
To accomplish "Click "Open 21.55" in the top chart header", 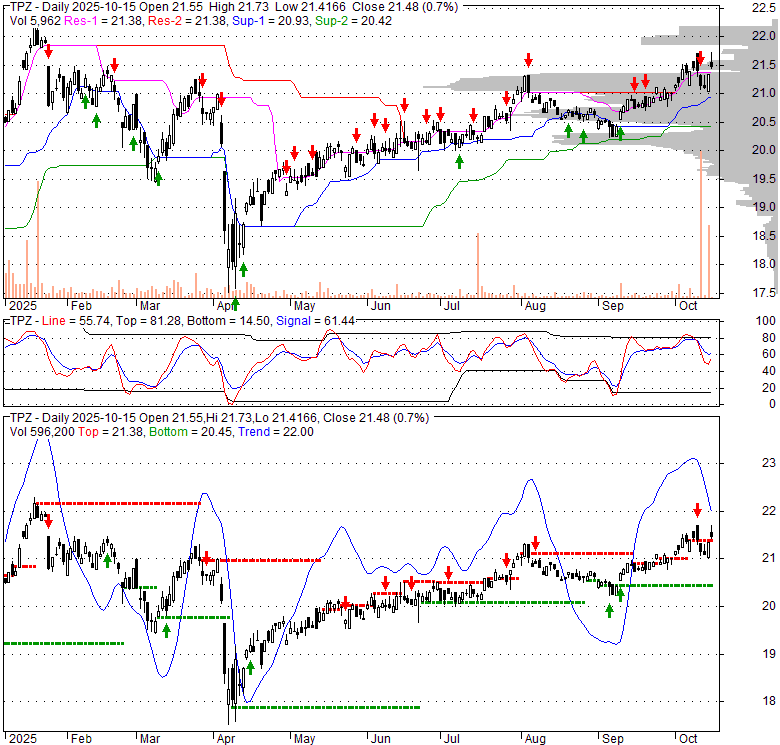I will click(173, 7).
